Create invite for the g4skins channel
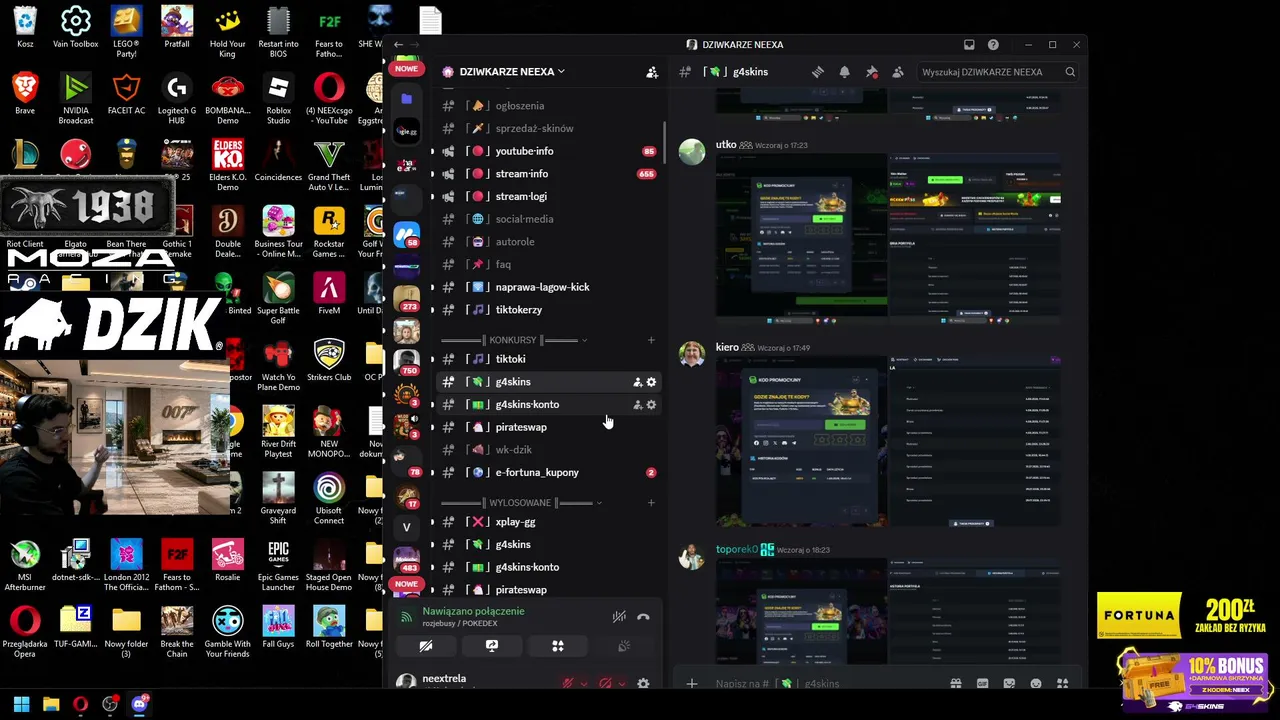This screenshot has height=720, width=1280. (x=637, y=382)
